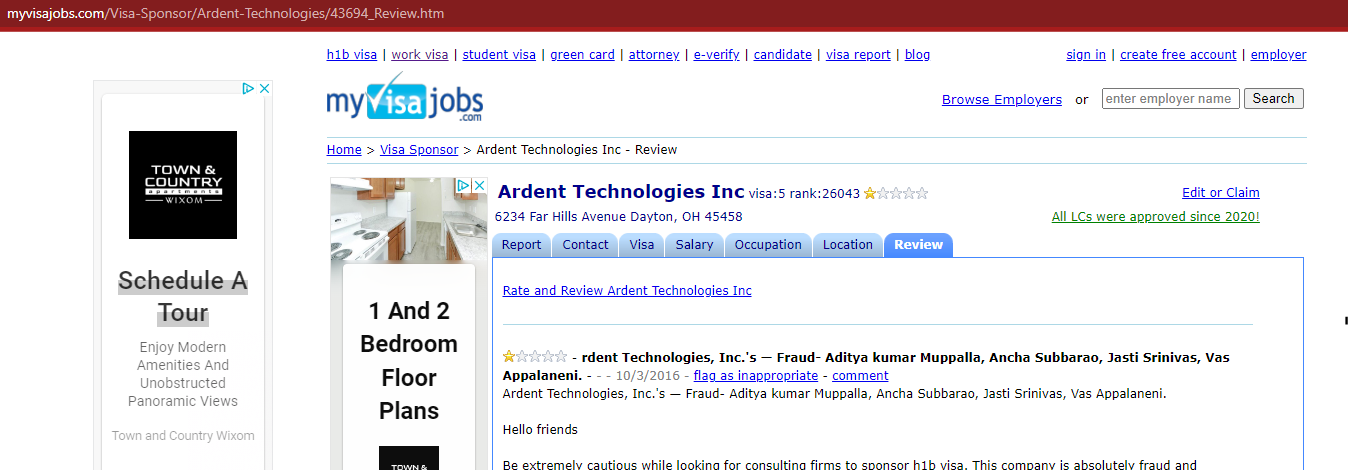This screenshot has height=470, width=1348.
Task: Select the Salary tab
Action: pos(694,245)
